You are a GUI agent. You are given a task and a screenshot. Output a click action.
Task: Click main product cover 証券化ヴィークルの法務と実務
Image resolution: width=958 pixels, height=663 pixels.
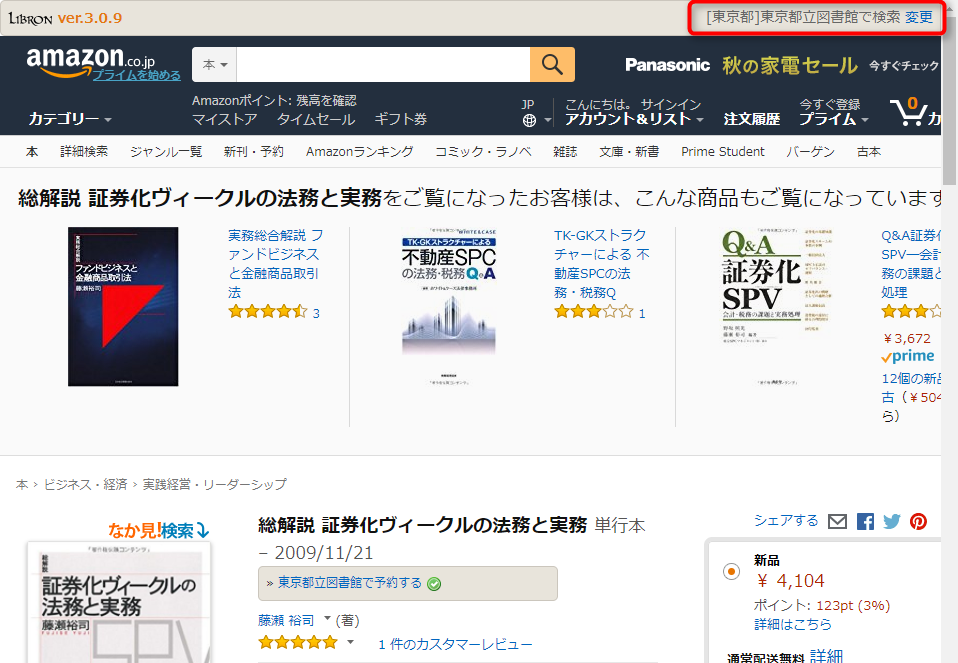coord(119,603)
